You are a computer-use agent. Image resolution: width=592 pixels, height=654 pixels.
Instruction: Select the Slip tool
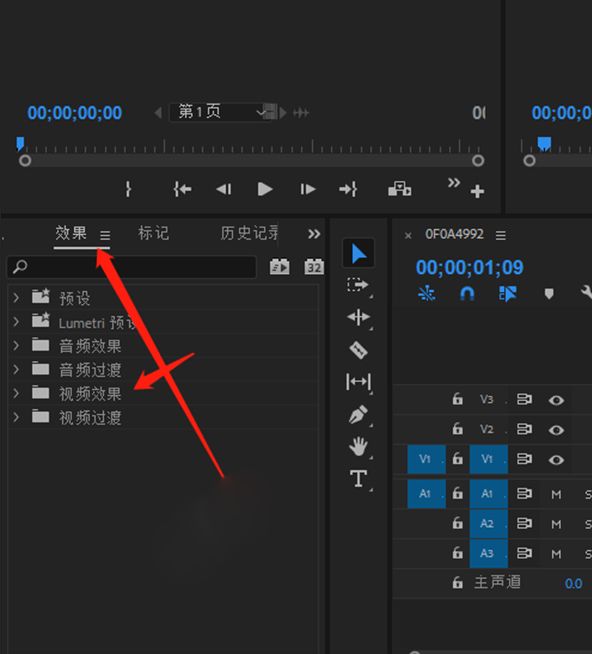[x=358, y=382]
